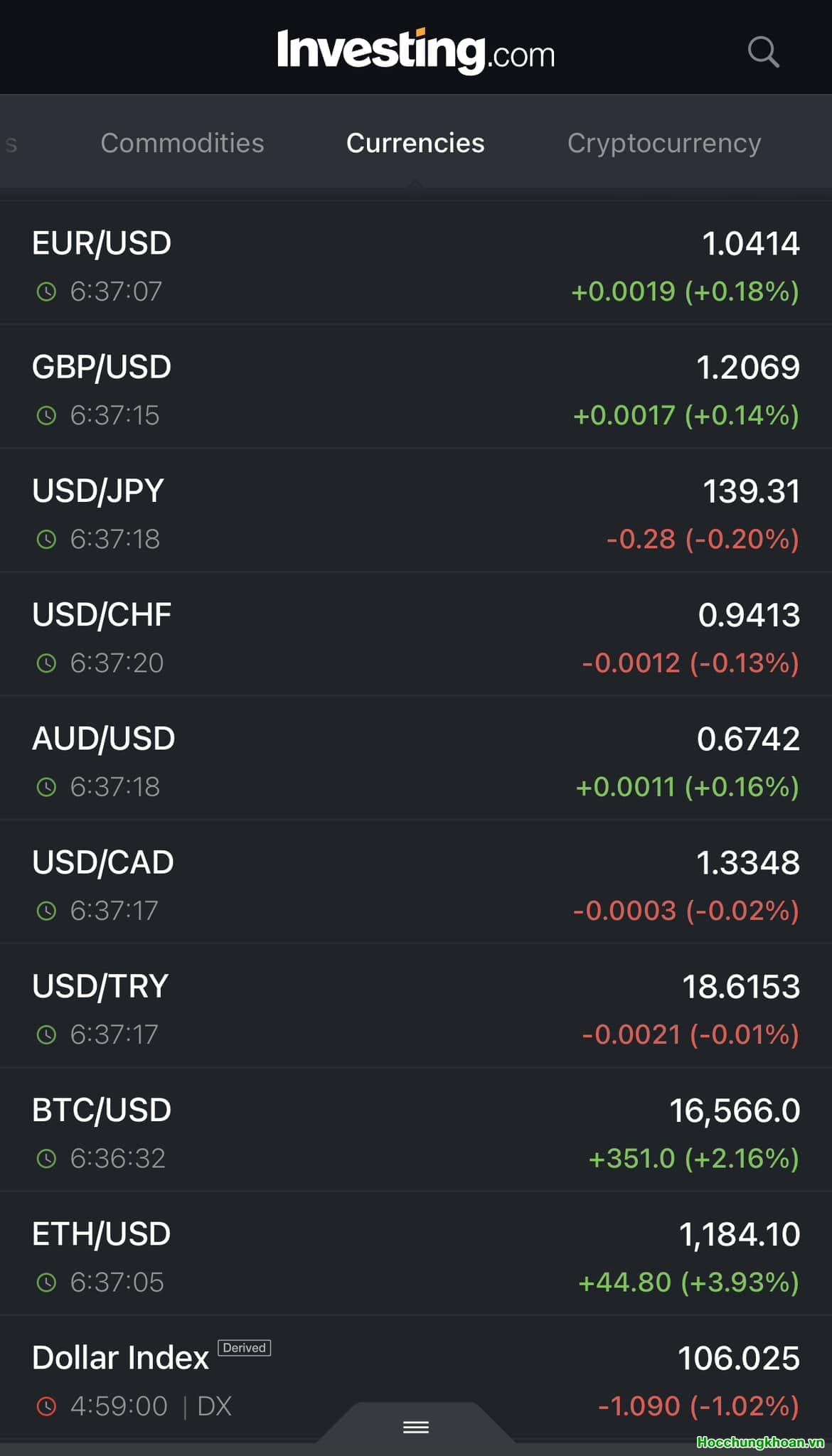Select the Currencies tab

point(415,143)
